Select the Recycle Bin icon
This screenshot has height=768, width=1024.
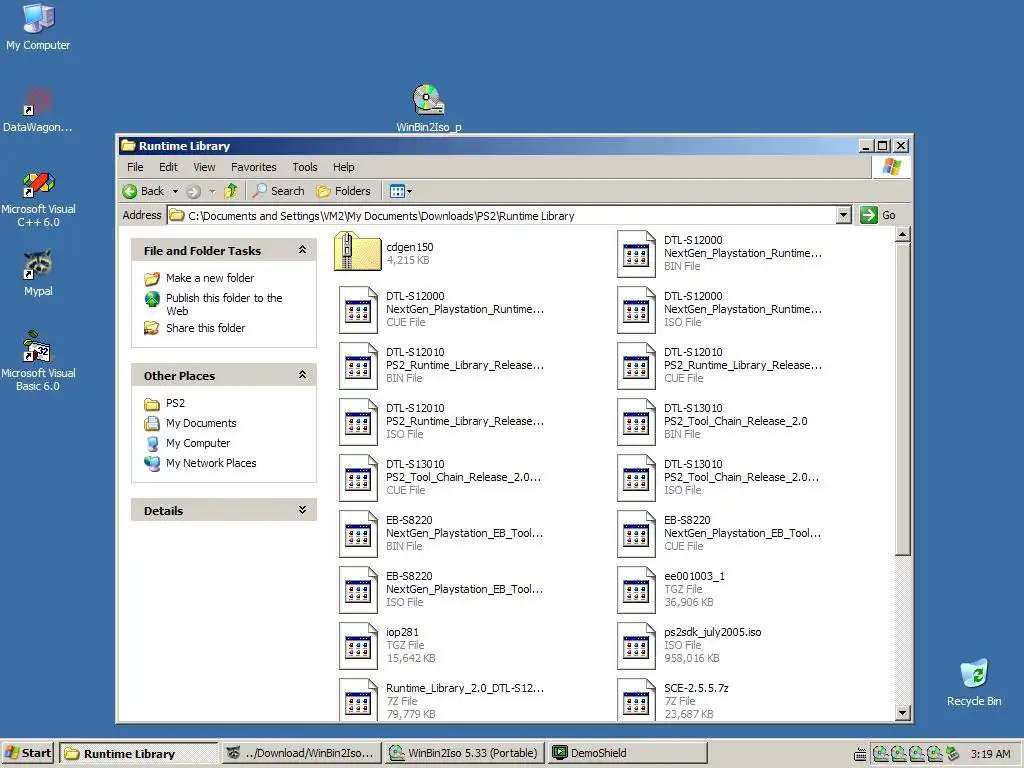(974, 682)
